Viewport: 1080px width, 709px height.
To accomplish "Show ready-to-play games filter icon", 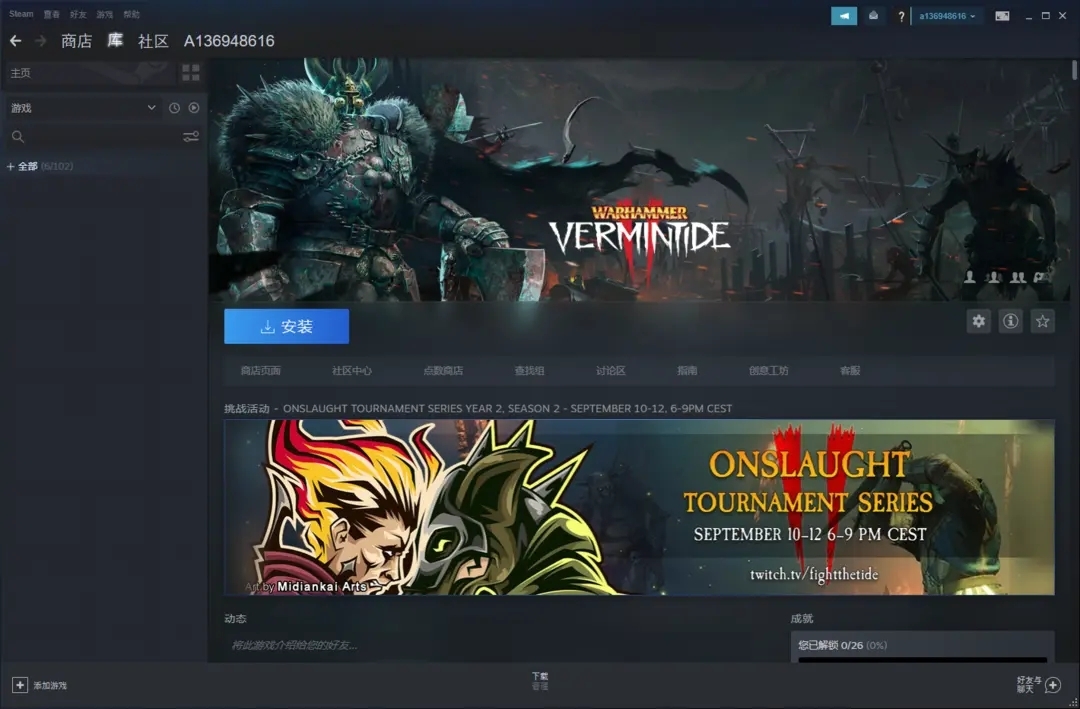I will [194, 108].
